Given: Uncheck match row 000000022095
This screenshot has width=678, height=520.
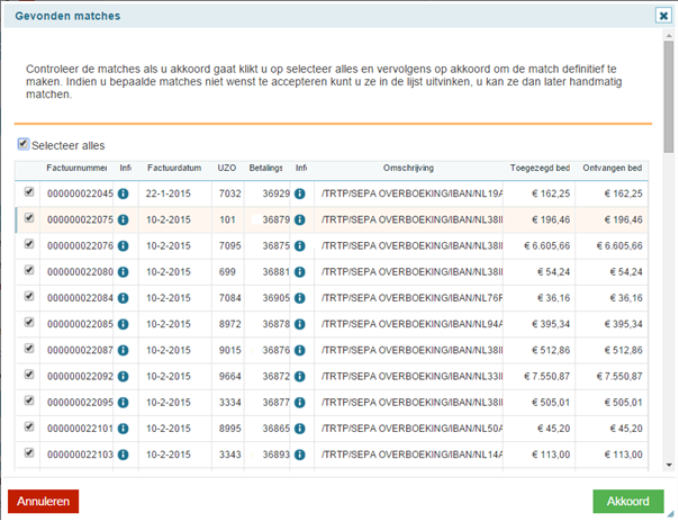Looking at the screenshot, I should [29, 400].
